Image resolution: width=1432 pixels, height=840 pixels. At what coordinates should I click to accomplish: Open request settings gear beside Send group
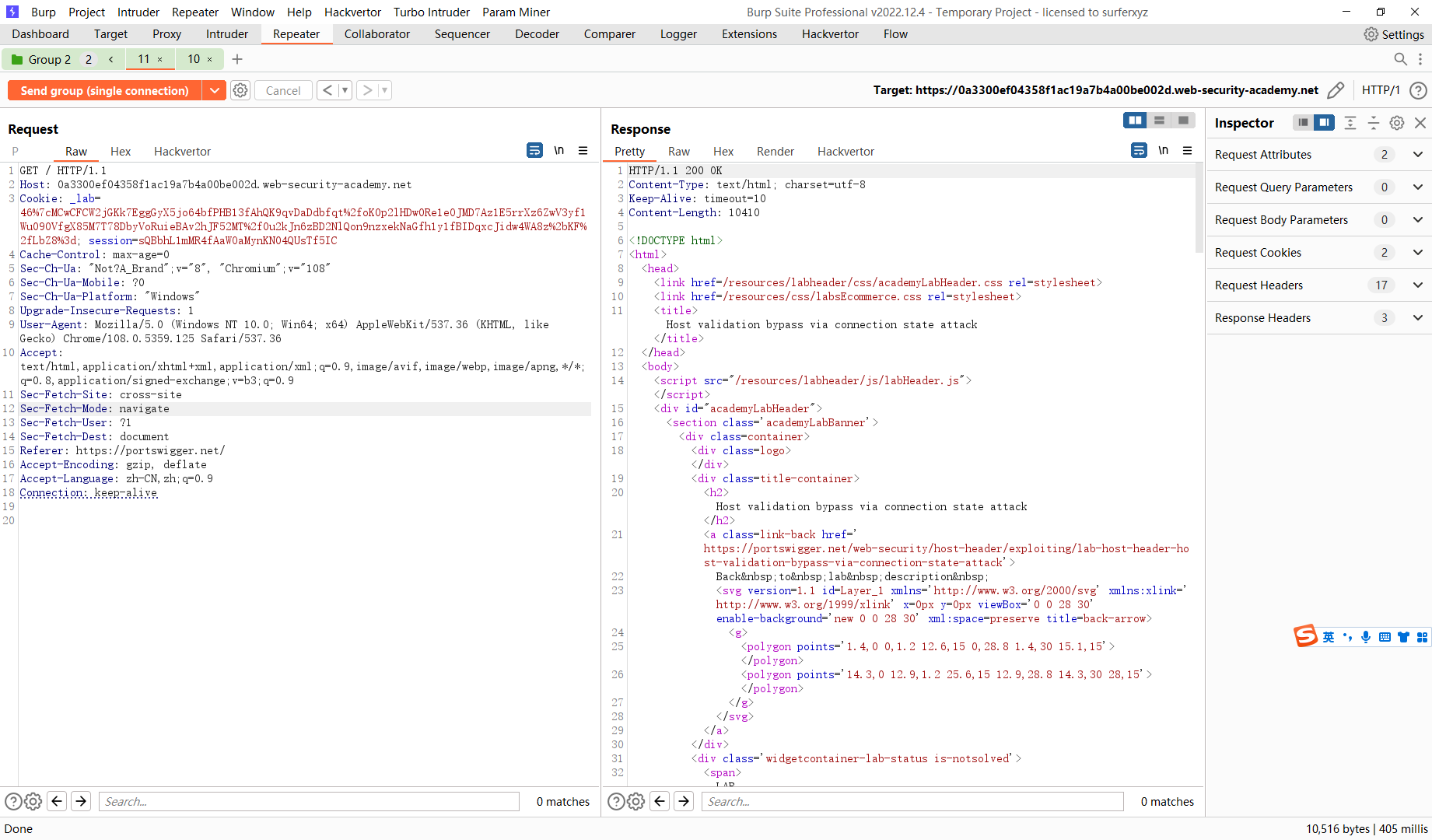[x=240, y=90]
